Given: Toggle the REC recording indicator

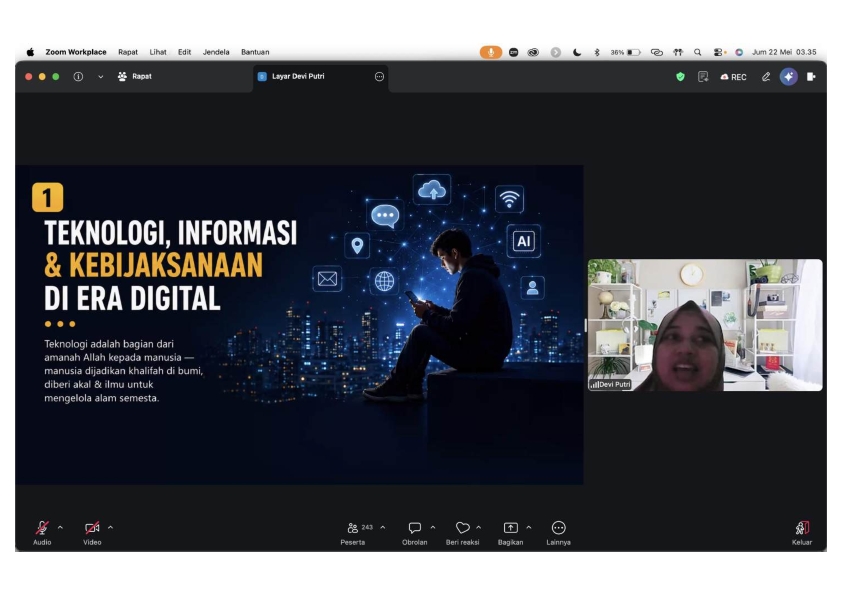Looking at the screenshot, I should tap(734, 77).
